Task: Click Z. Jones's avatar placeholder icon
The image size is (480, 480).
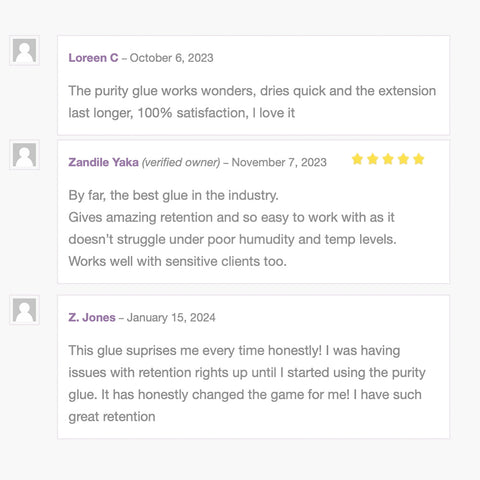Action: pos(24,310)
